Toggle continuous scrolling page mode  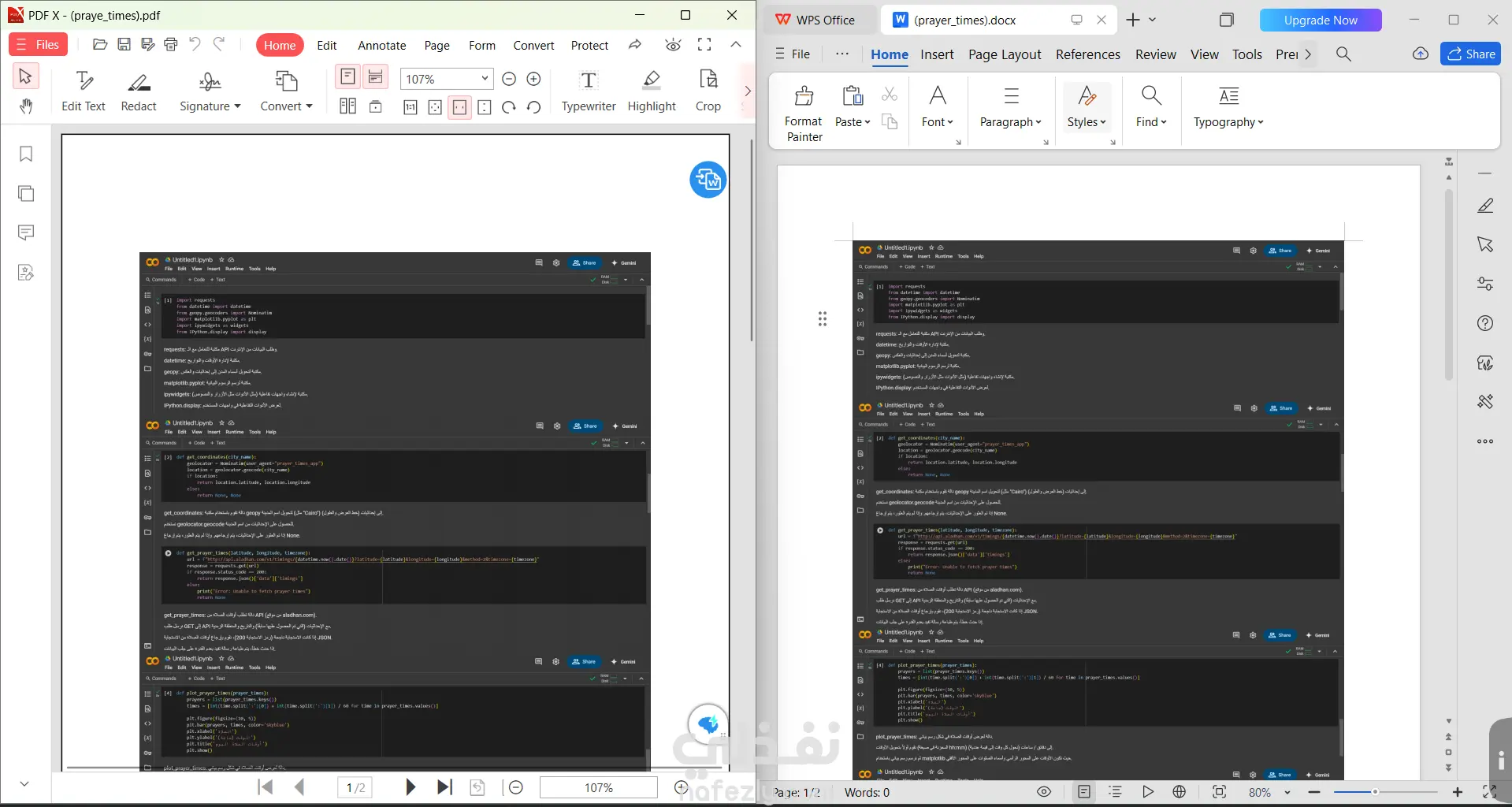pyautogui.click(x=376, y=76)
